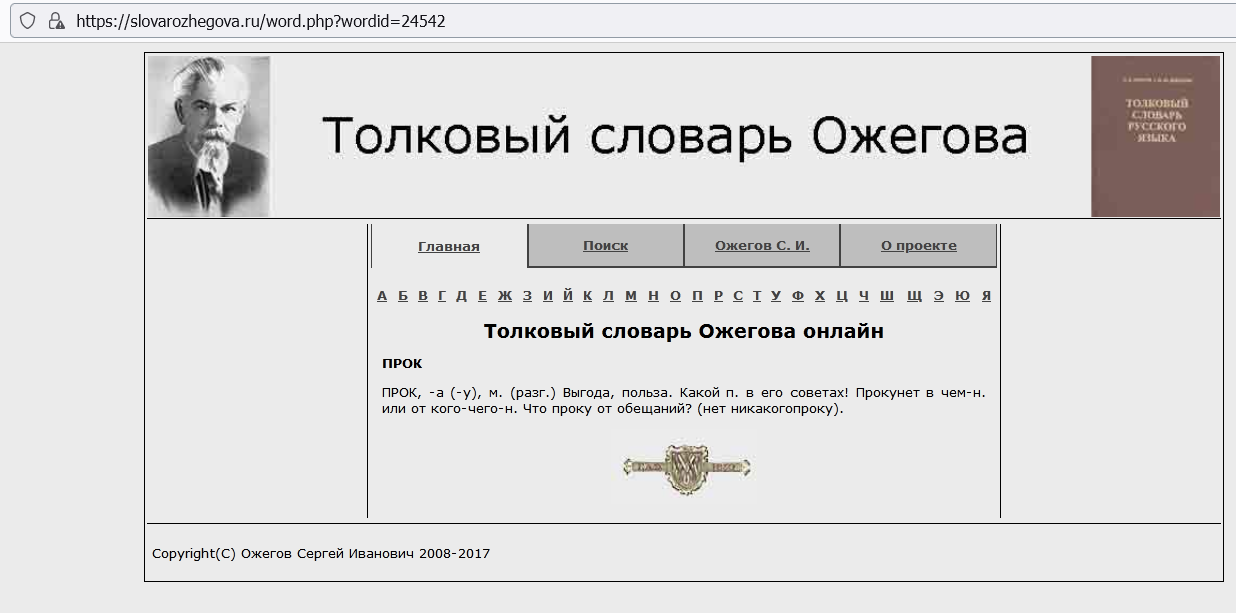1236x613 pixels.
Task: Select letter У in alphabet index
Action: (x=776, y=295)
